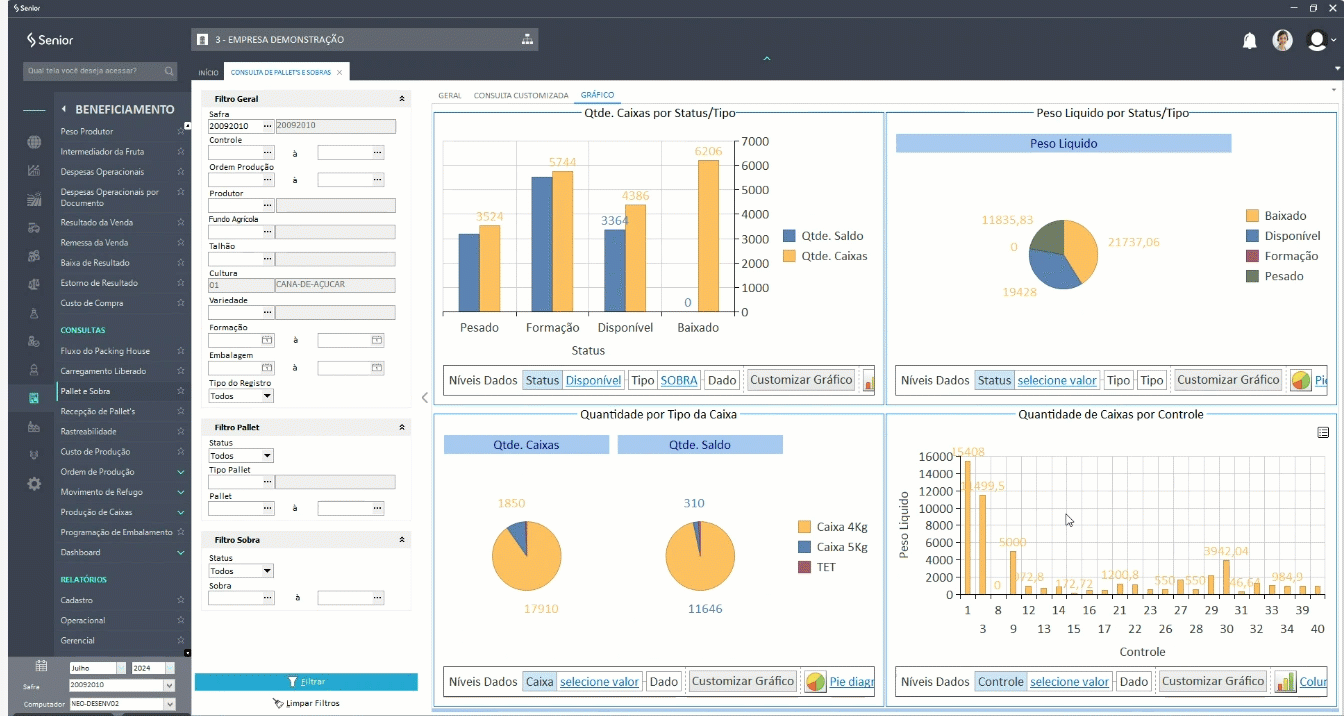Click the legend list icon on the Controle chart
This screenshot has height=716, width=1344.
click(x=1323, y=432)
